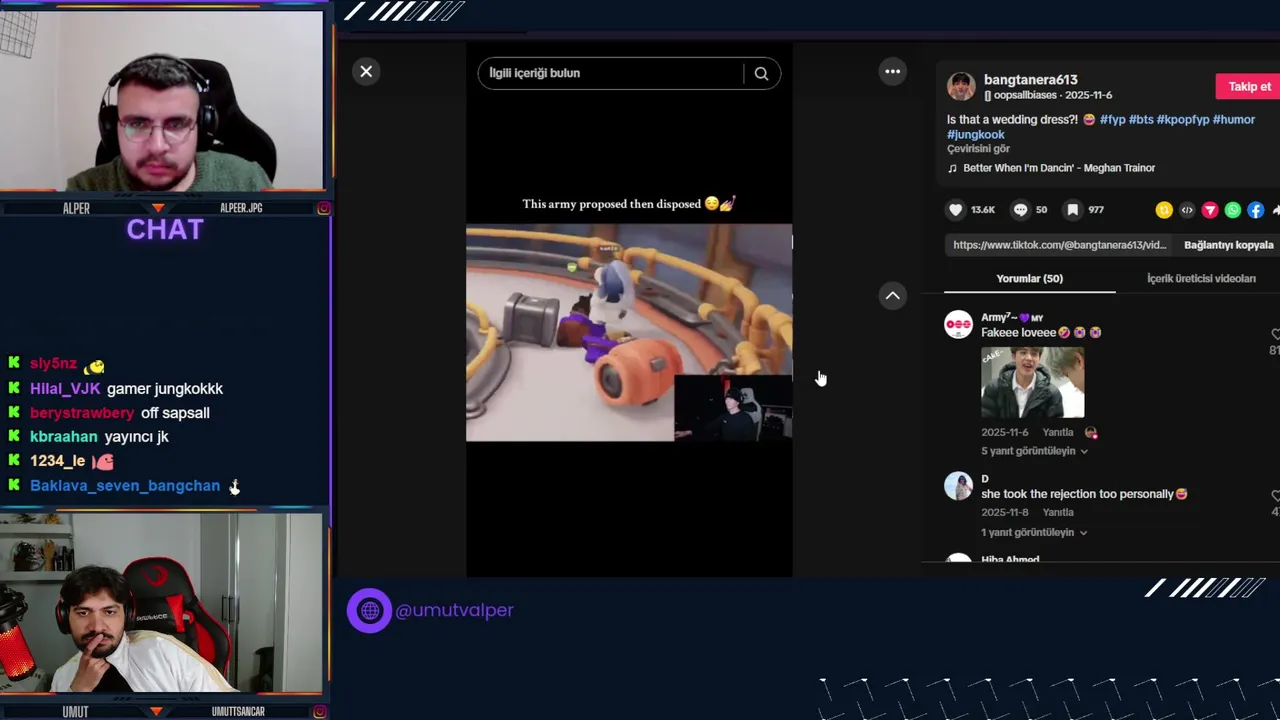1280x720 pixels.
Task: Switch to İçerik üreticisi videoları tab
Action: point(1201,279)
